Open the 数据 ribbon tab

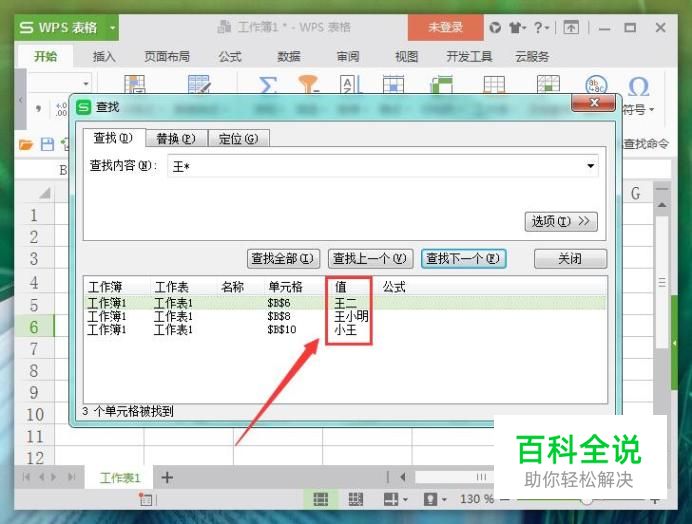289,57
